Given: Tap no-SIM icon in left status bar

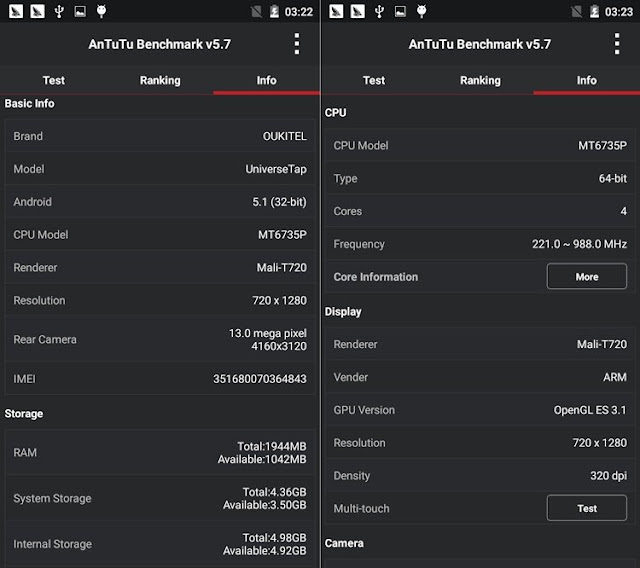Looking at the screenshot, I should tap(256, 11).
